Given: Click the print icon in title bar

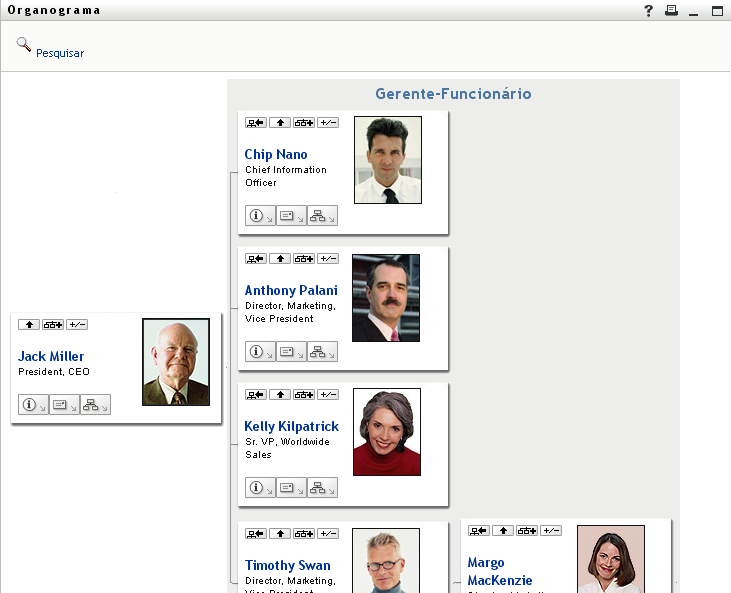Looking at the screenshot, I should [x=671, y=10].
